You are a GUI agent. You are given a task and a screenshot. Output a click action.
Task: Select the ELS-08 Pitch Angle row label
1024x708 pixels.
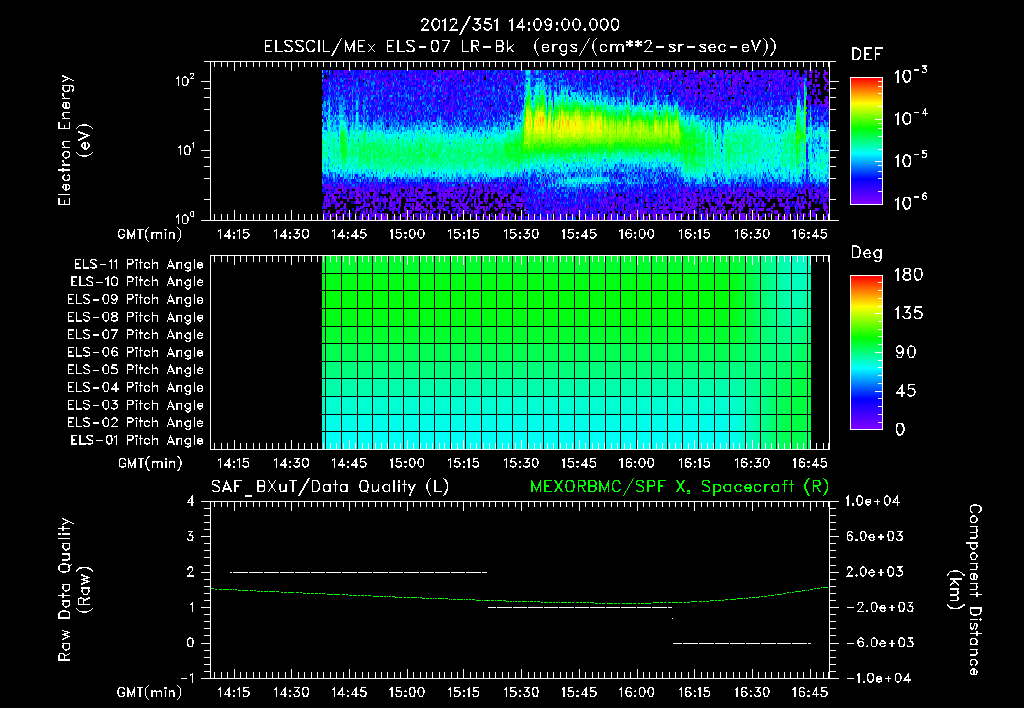coord(136,317)
